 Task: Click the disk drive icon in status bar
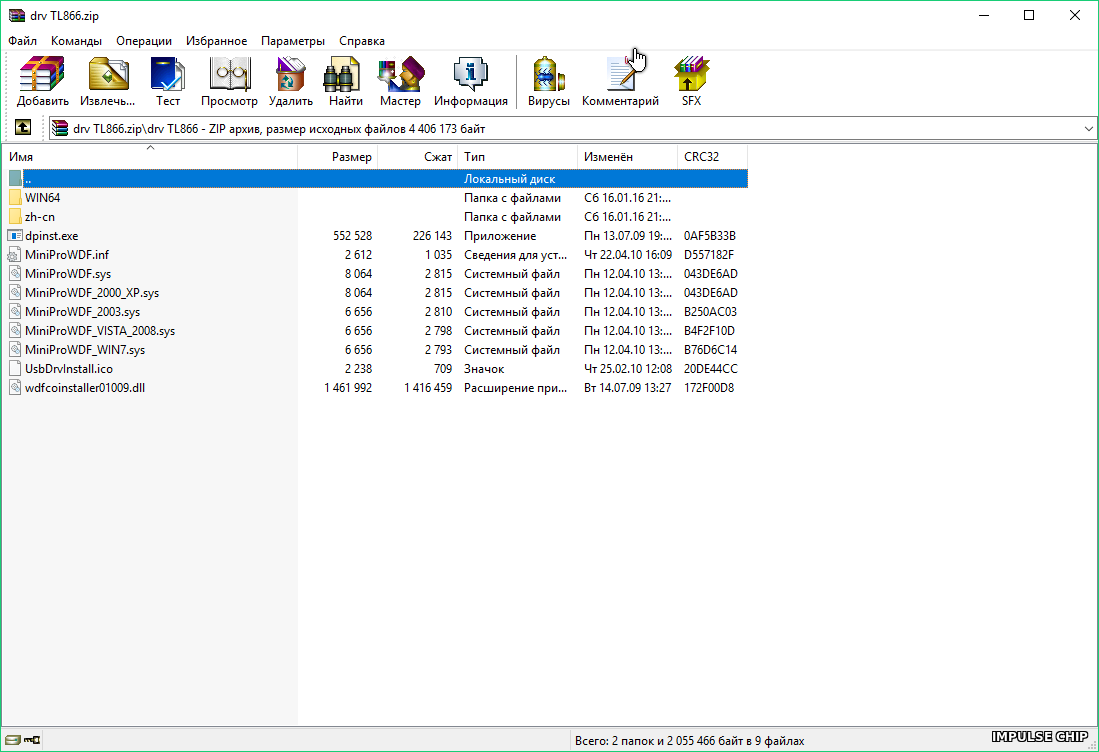coord(13,739)
